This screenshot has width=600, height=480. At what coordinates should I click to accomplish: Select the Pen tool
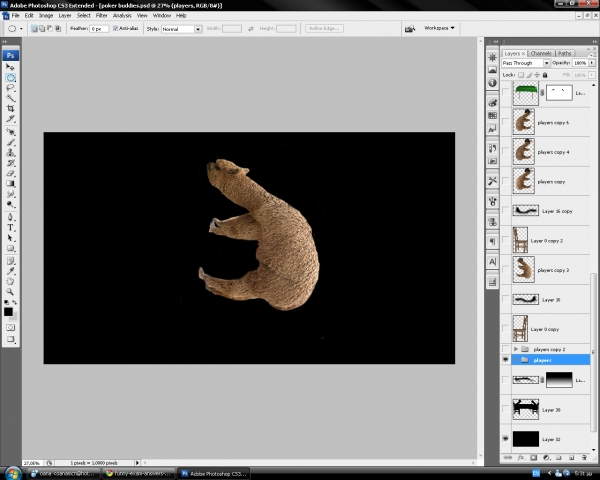point(10,217)
